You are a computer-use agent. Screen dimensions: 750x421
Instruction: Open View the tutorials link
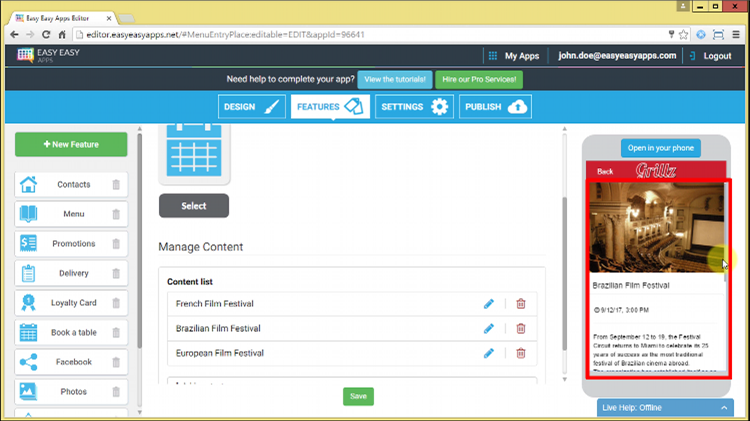[394, 79]
